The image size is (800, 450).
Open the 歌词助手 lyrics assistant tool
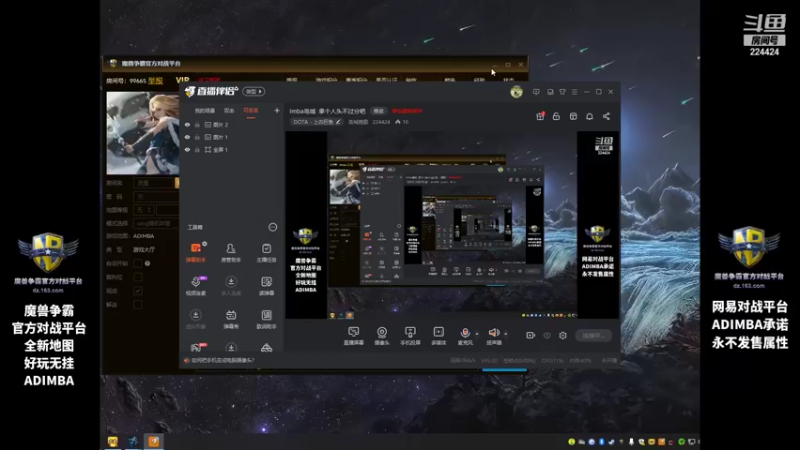(x=266, y=318)
